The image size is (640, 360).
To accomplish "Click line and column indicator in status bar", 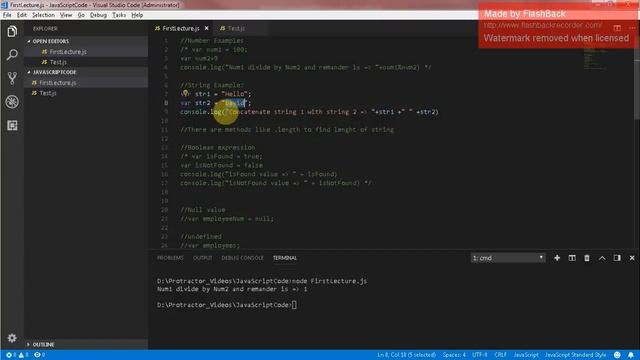I will tap(406, 355).
